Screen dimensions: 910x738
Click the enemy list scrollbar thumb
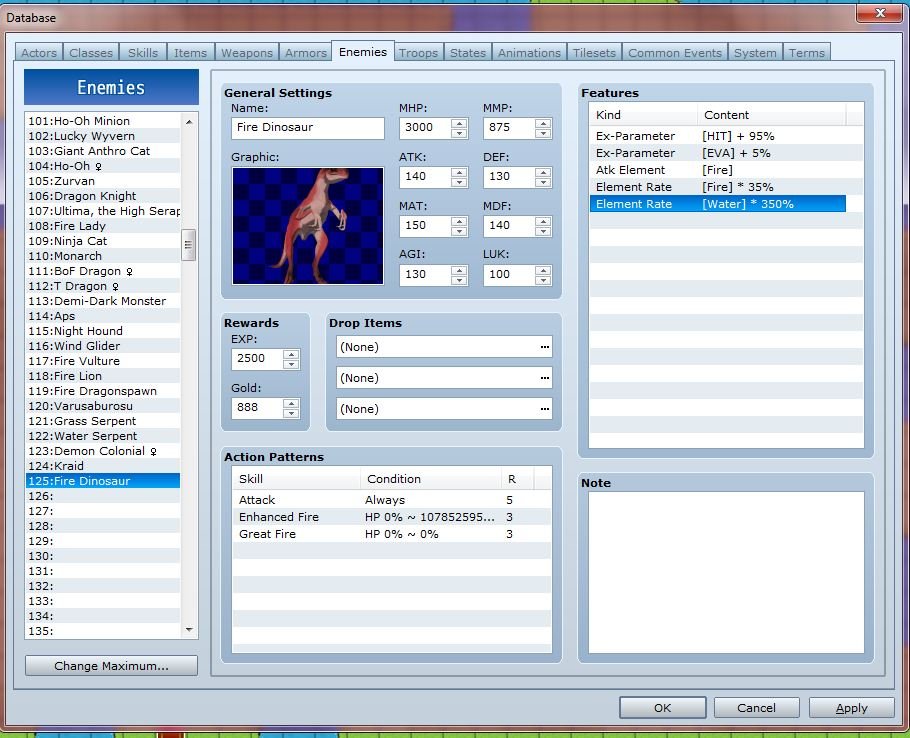188,245
